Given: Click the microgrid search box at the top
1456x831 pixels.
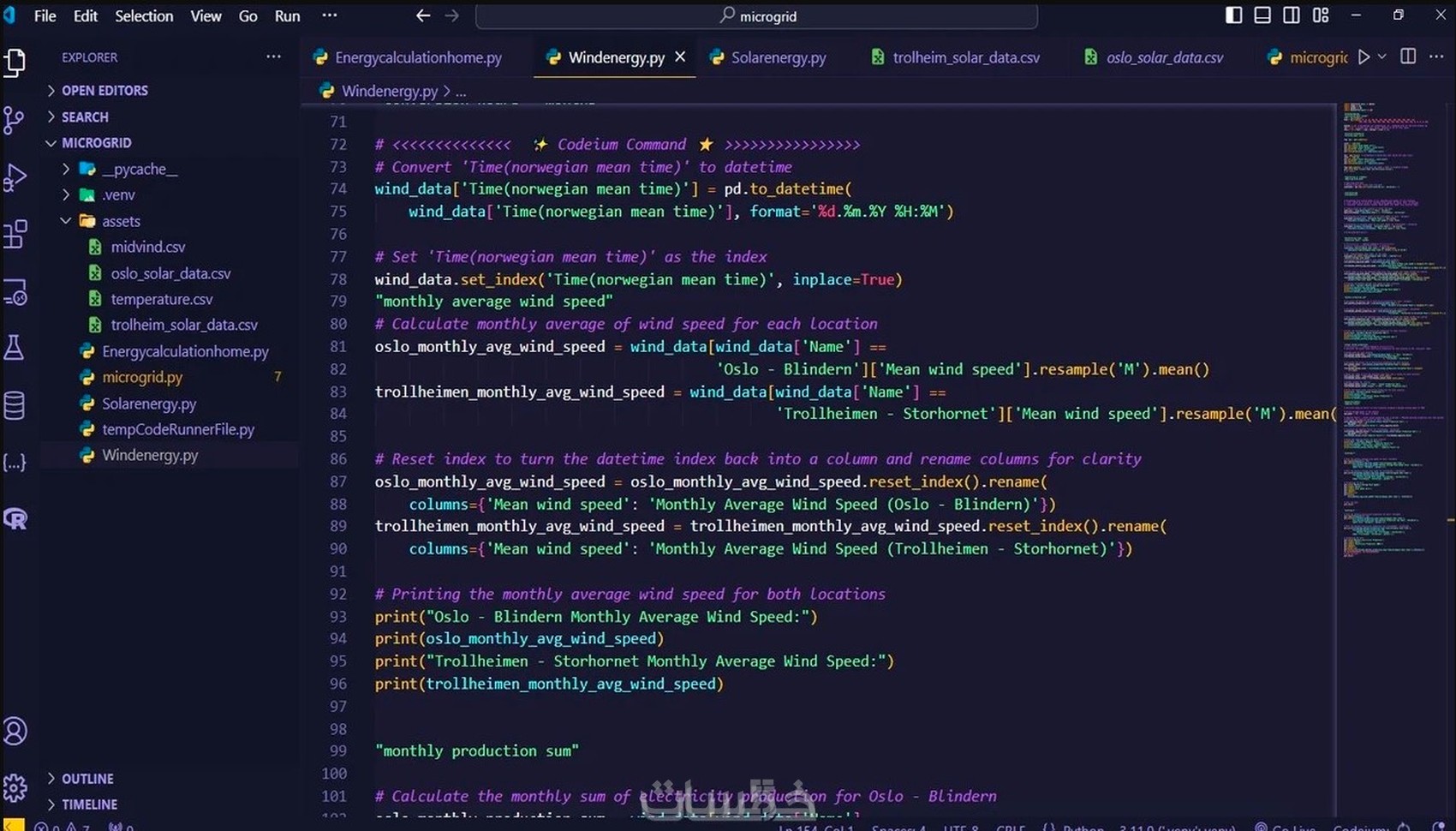Looking at the screenshot, I should (x=757, y=15).
